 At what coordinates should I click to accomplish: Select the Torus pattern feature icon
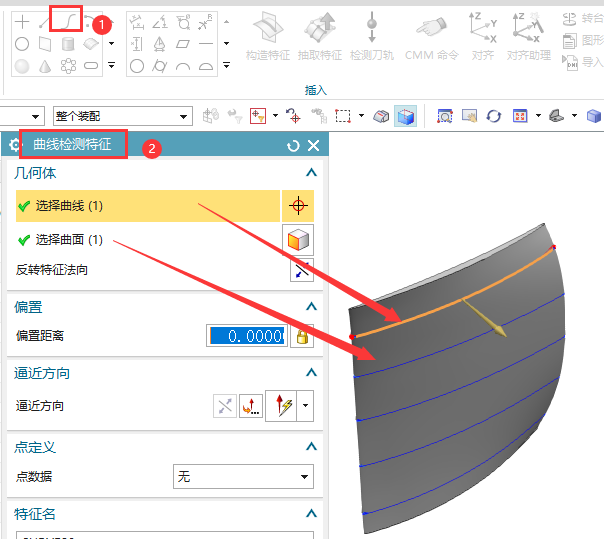coord(68,66)
